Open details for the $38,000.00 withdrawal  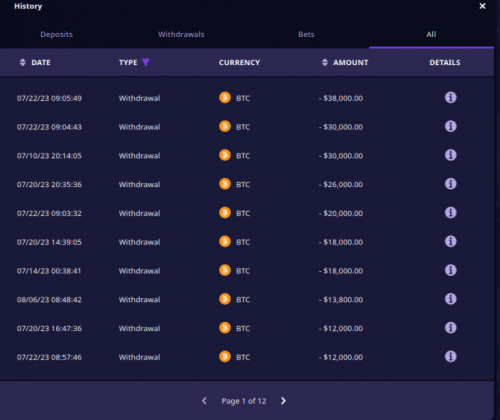[451, 98]
